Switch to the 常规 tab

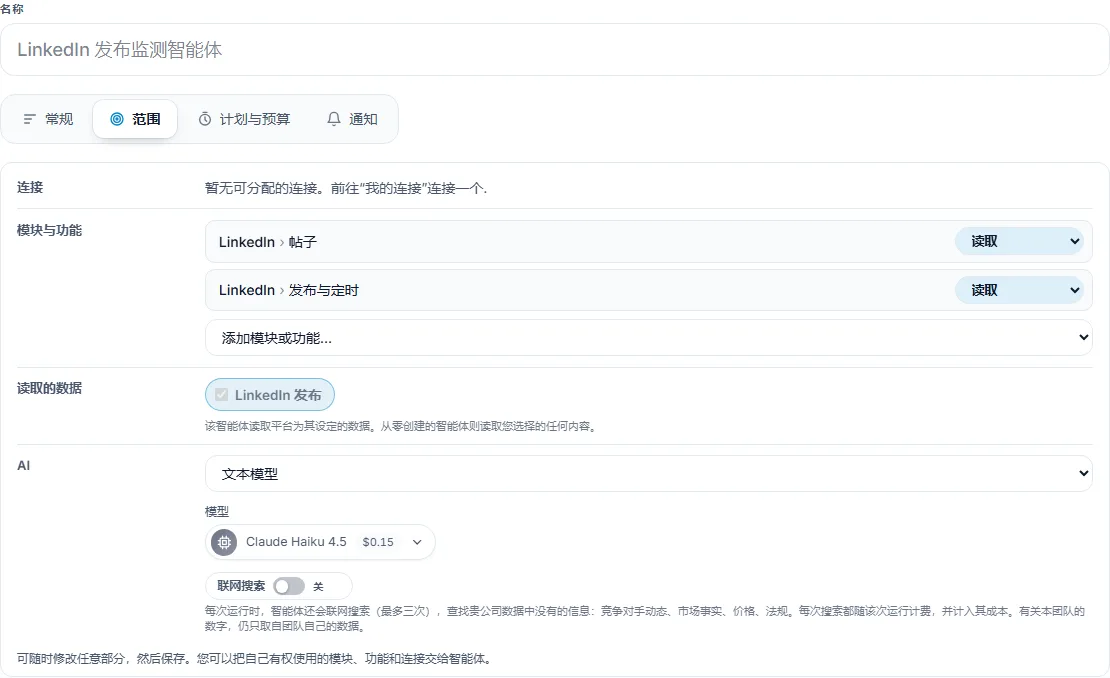[x=49, y=119]
